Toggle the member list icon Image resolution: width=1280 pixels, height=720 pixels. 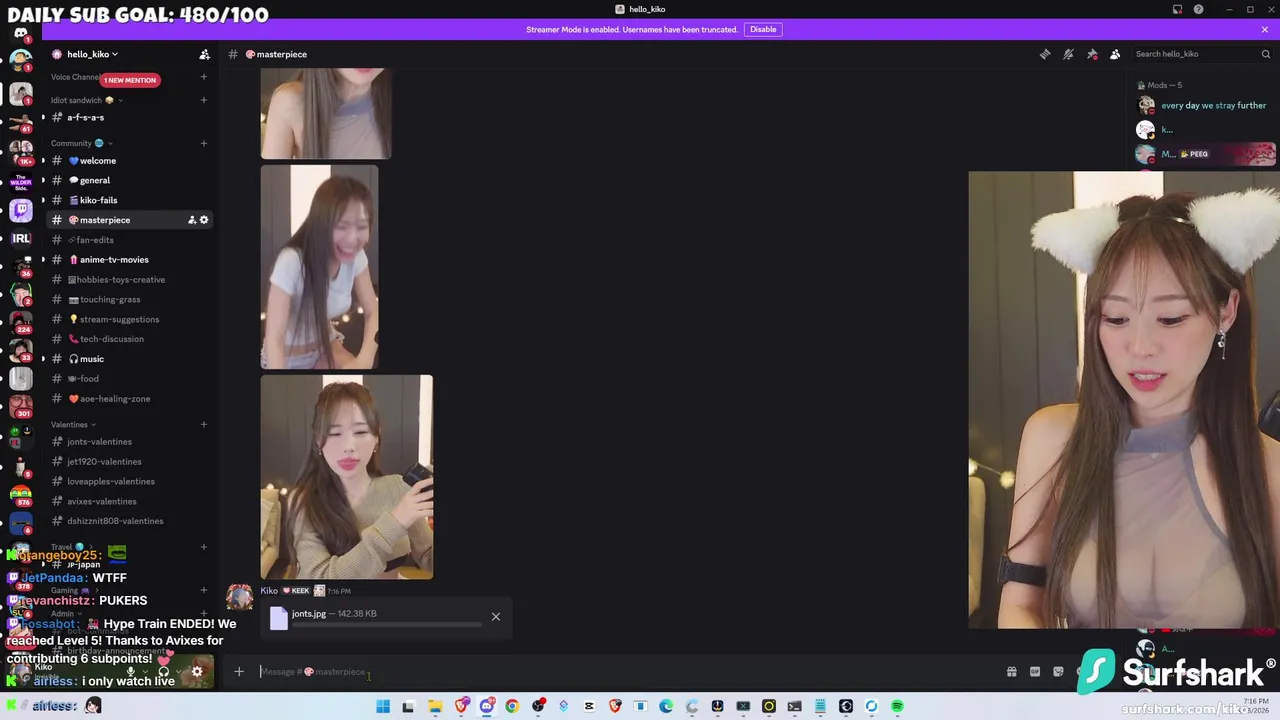point(1115,54)
